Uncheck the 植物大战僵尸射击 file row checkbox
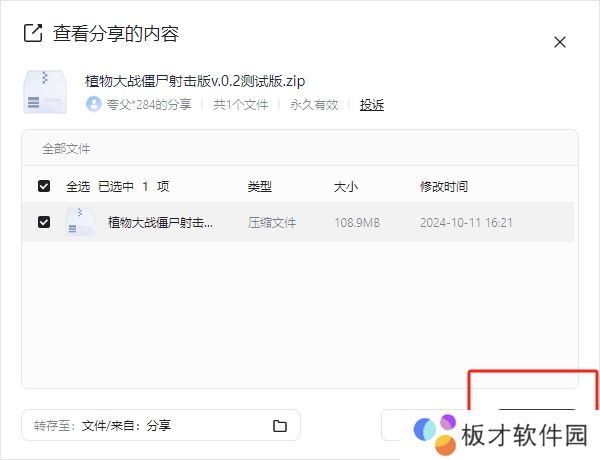 [x=44, y=222]
